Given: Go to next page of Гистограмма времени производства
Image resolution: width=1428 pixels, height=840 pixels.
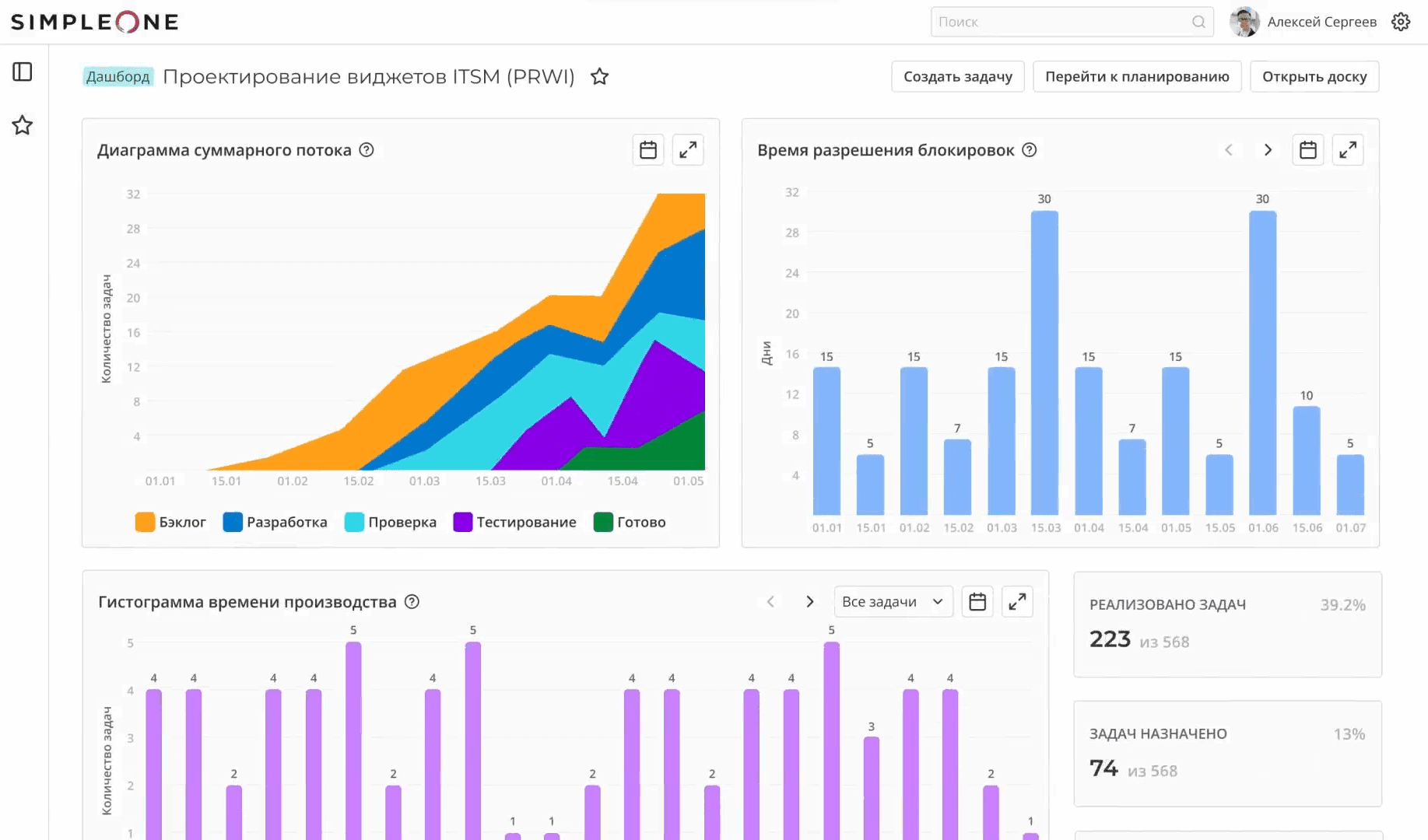Looking at the screenshot, I should (x=809, y=602).
